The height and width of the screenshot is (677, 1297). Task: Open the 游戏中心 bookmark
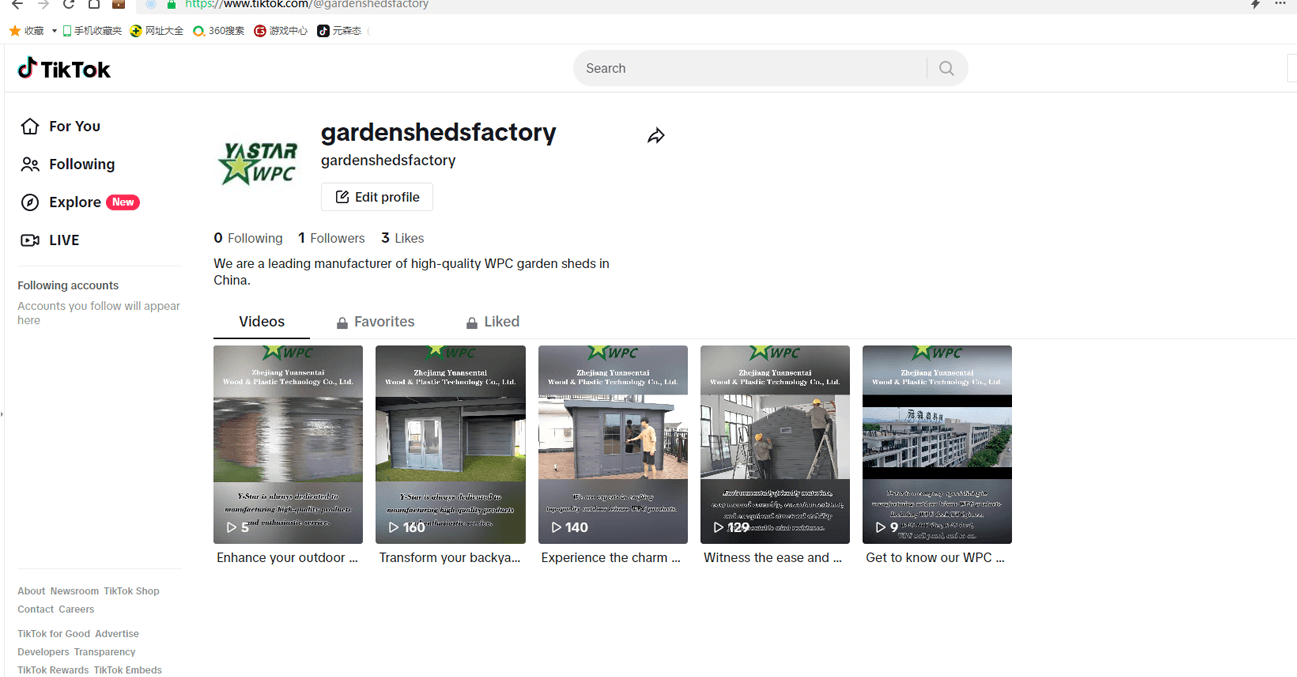[281, 31]
